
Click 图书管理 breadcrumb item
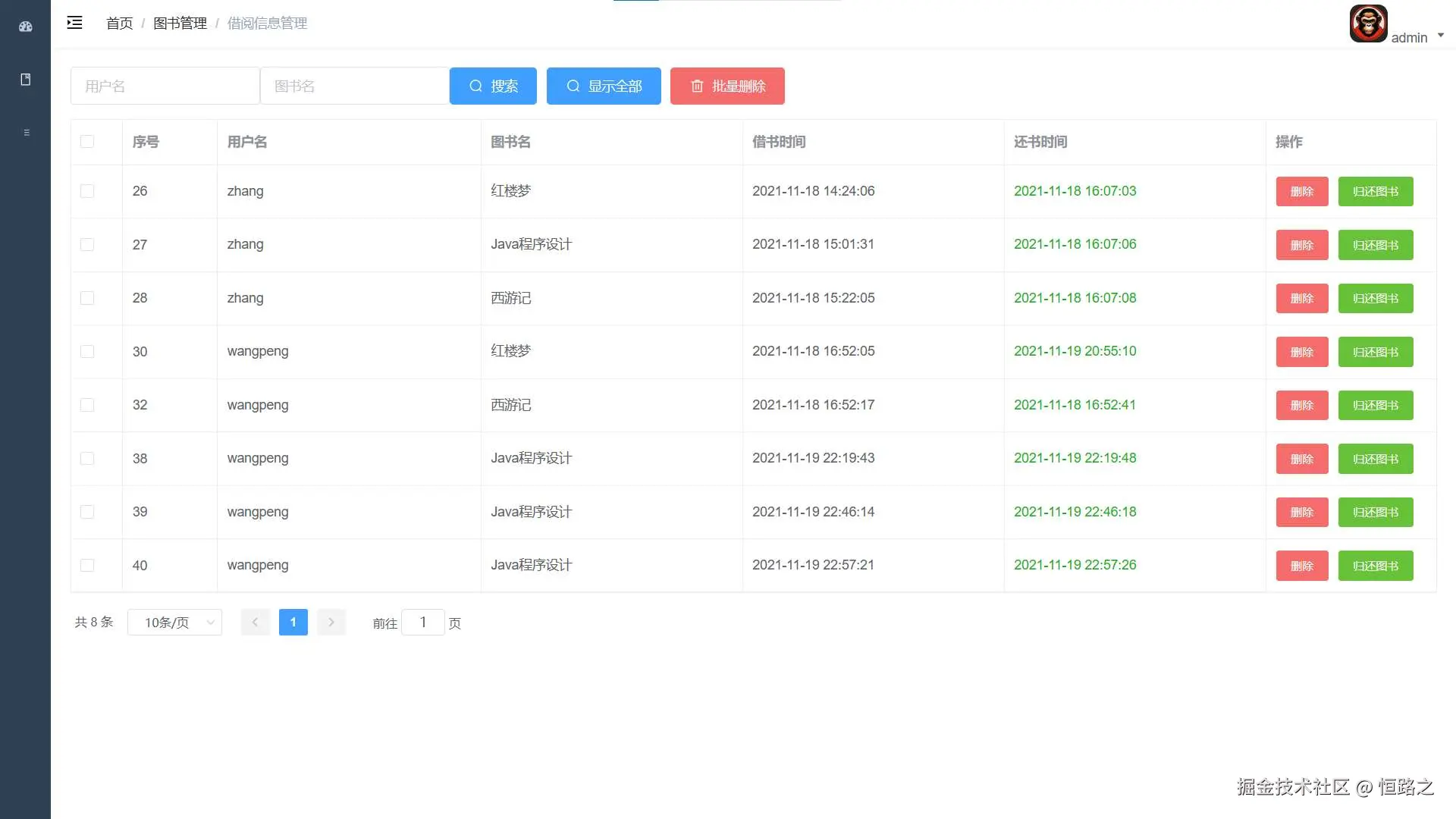tap(180, 24)
